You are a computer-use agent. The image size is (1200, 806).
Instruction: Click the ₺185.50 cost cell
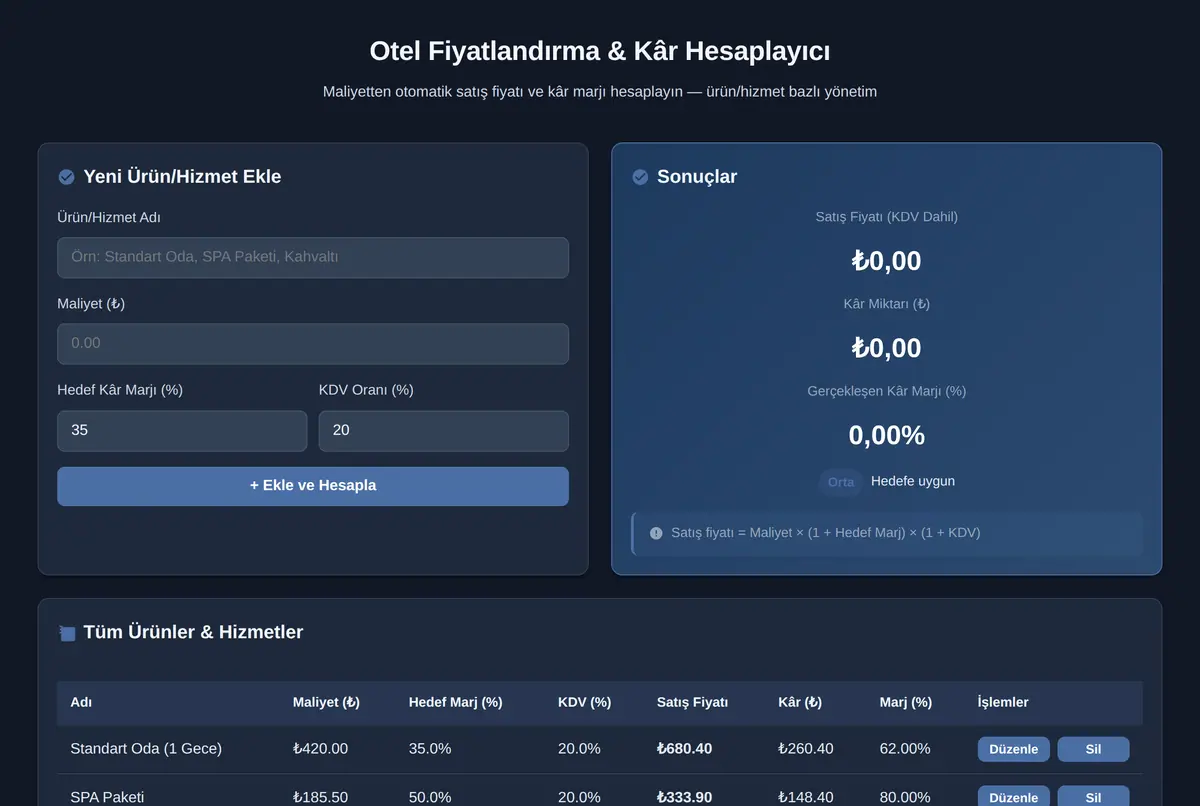tap(321, 797)
